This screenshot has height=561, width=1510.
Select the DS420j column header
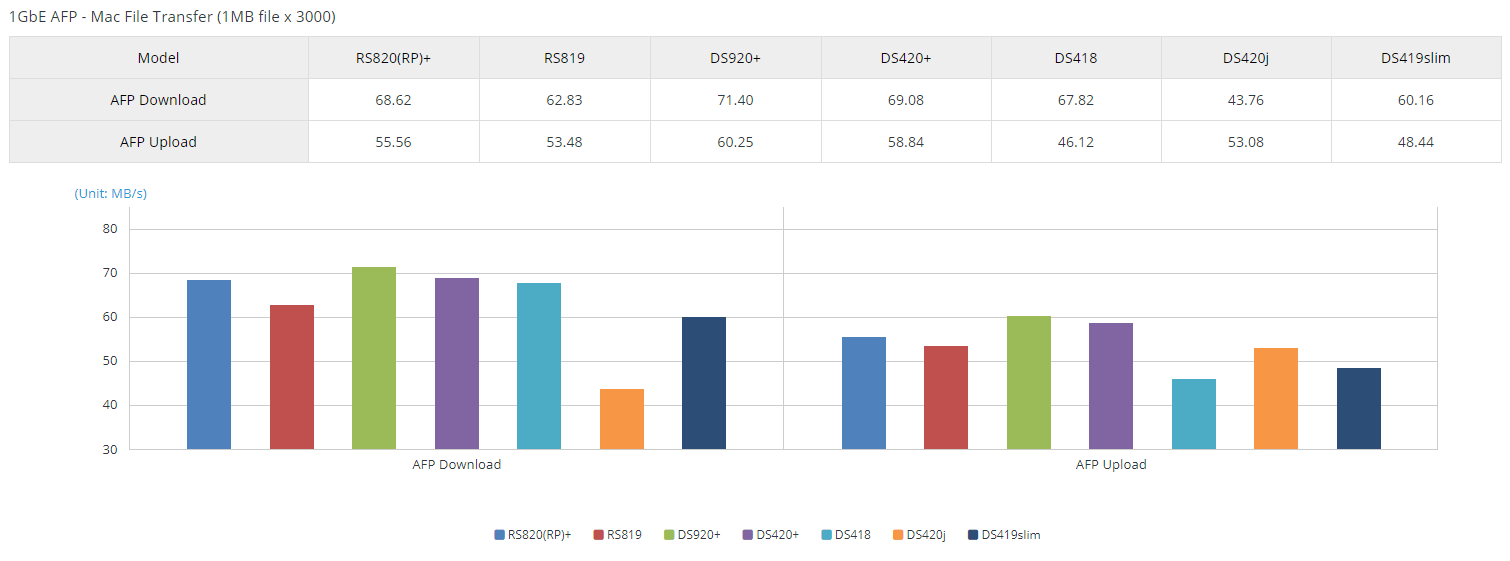point(1246,58)
